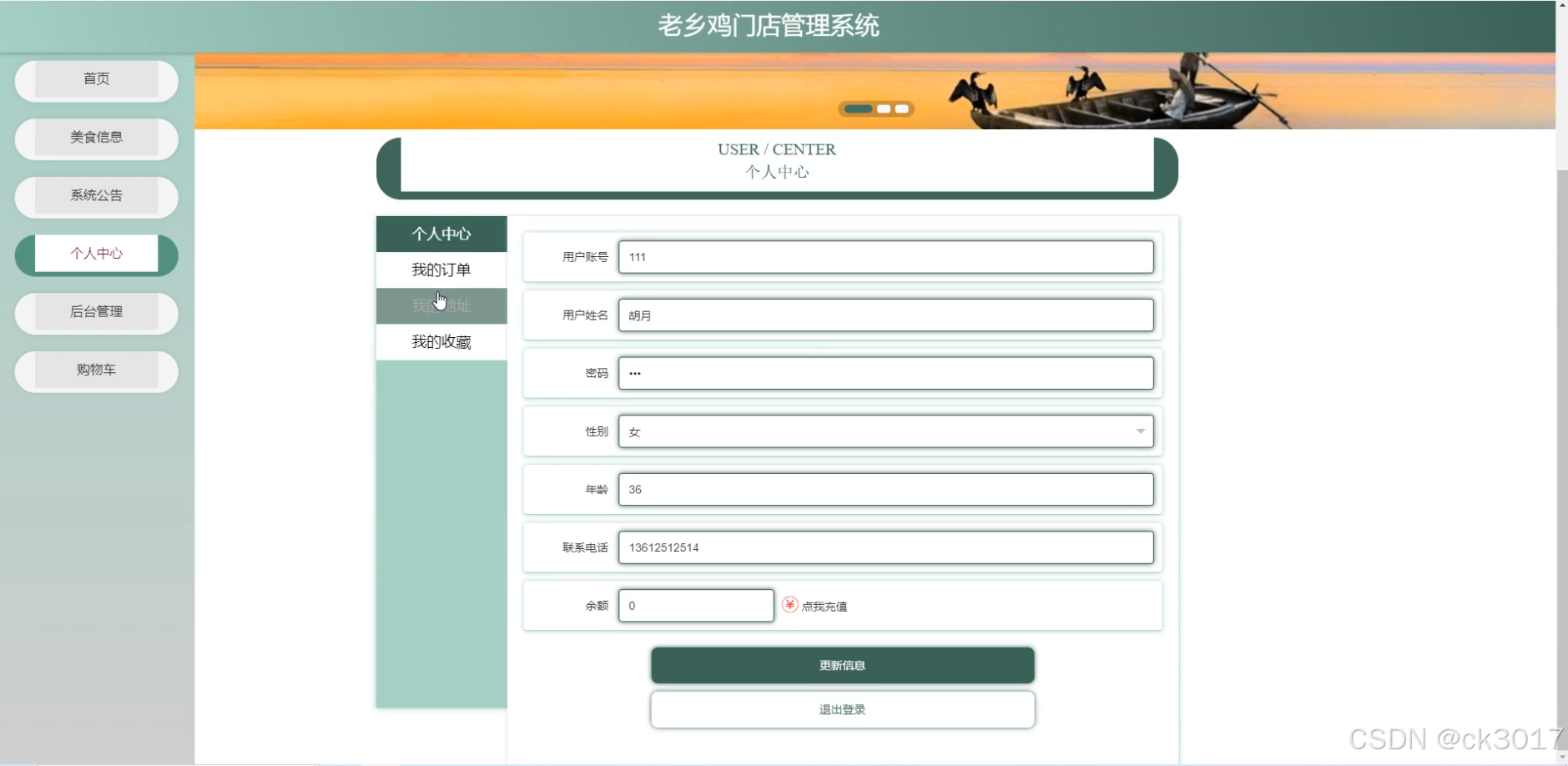Image resolution: width=1568 pixels, height=766 pixels.
Task: Focus the 密码 input field
Action: click(x=885, y=373)
